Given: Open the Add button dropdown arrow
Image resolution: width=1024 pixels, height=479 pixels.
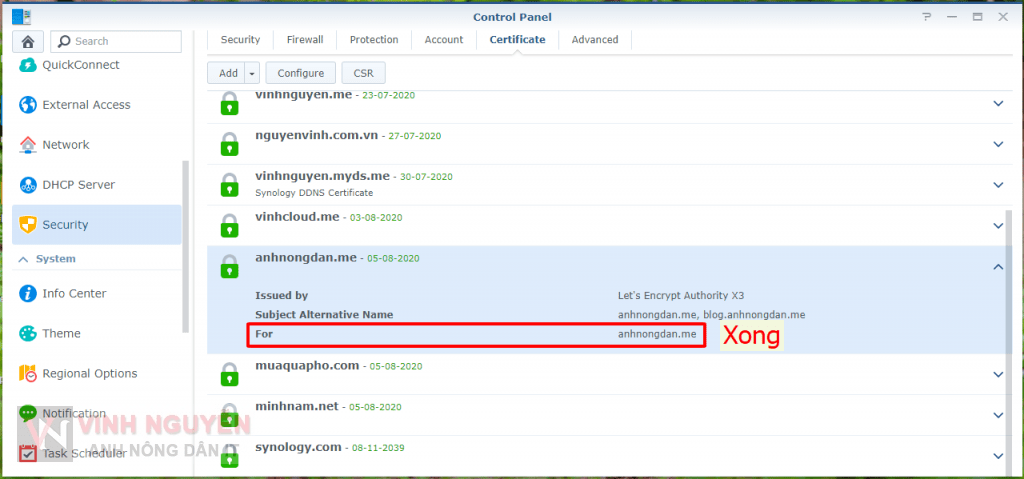Looking at the screenshot, I should 252,73.
